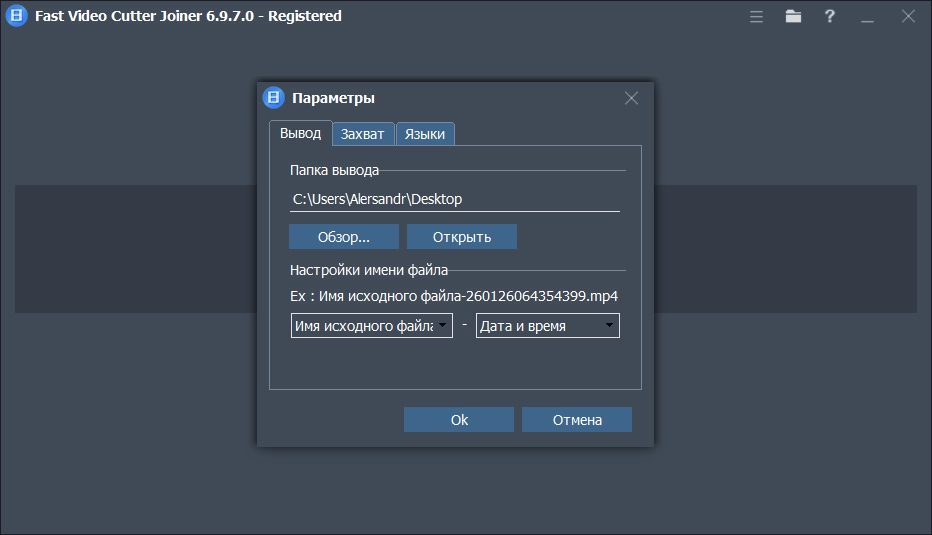This screenshot has width=932, height=535.
Task: Minimize the Fast Video Cutter Joiner window
Action: [x=867, y=16]
